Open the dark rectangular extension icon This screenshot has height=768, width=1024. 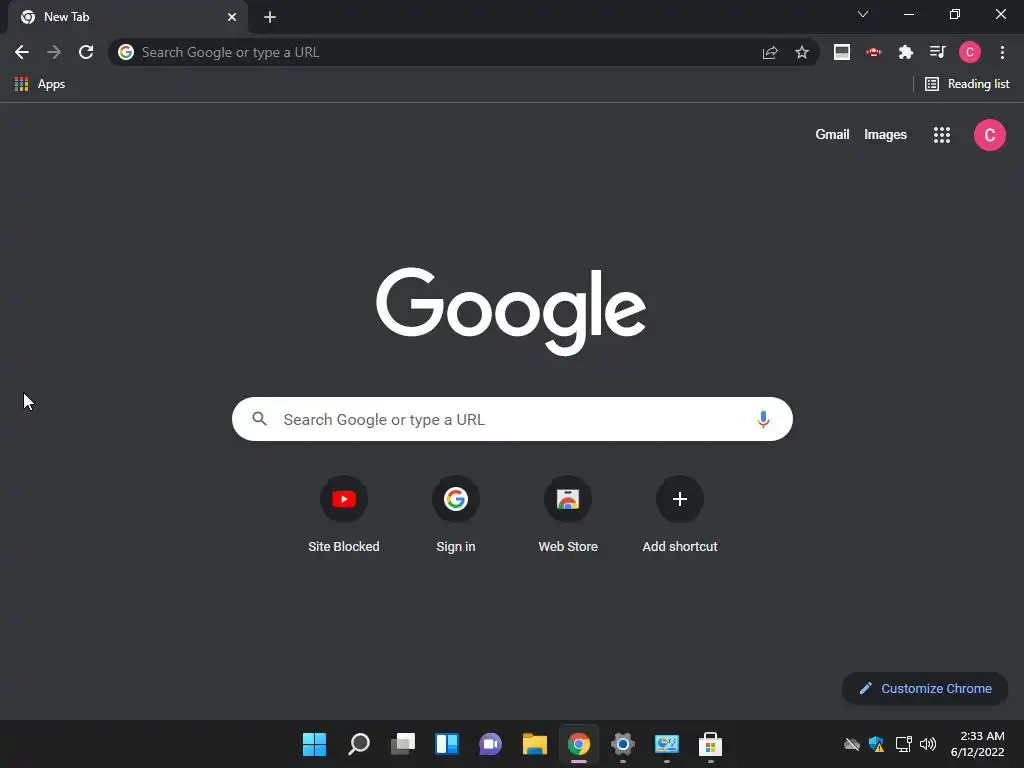842,52
